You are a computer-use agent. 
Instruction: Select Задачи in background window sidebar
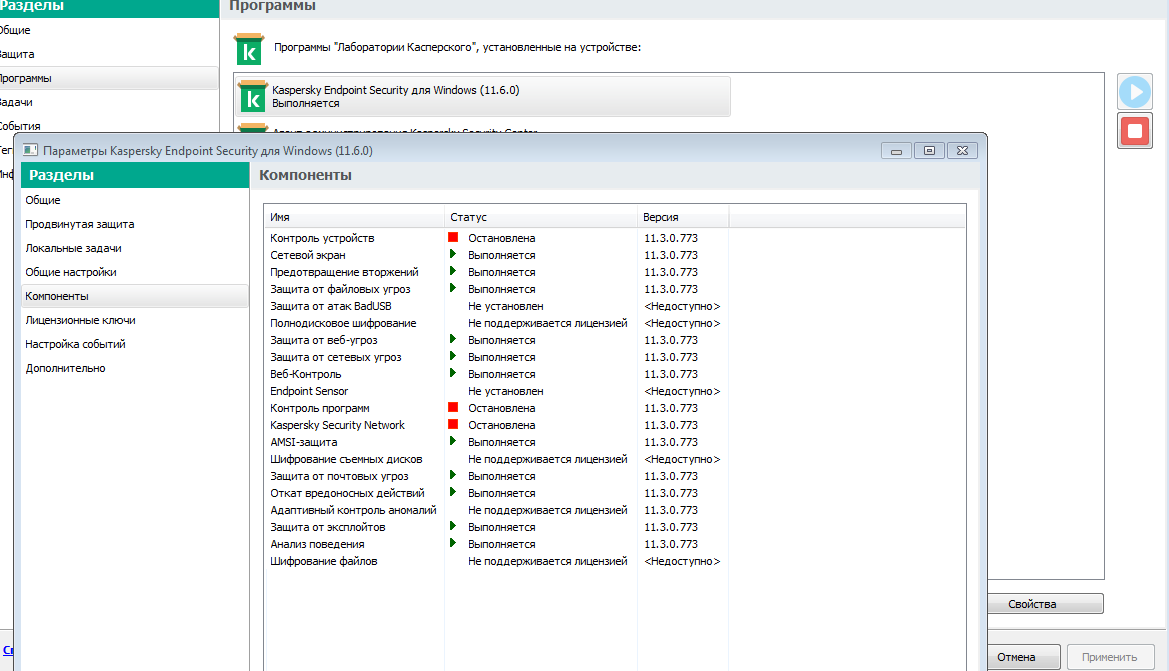pyautogui.click(x=109, y=102)
